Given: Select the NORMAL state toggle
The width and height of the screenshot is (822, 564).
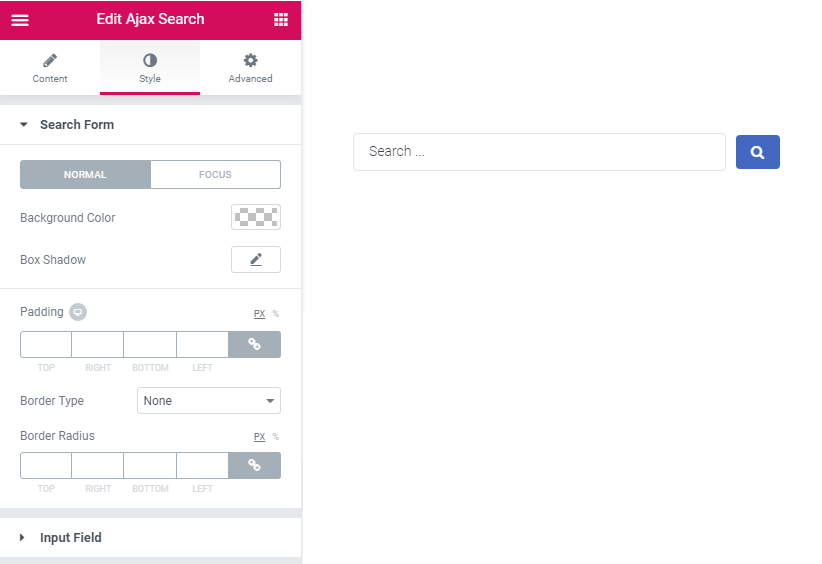Looking at the screenshot, I should coord(85,175).
